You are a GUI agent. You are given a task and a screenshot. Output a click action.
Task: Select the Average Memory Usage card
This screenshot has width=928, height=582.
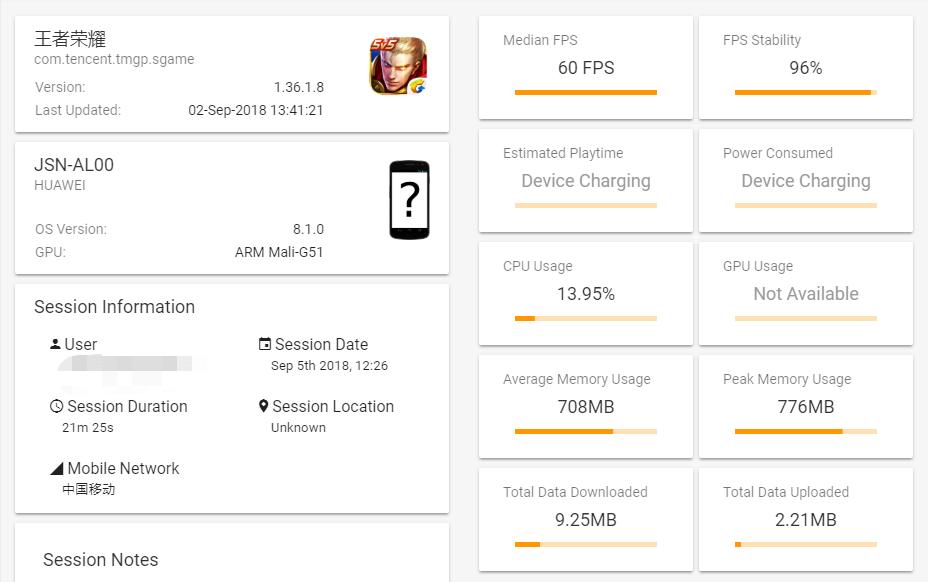pyautogui.click(x=585, y=406)
